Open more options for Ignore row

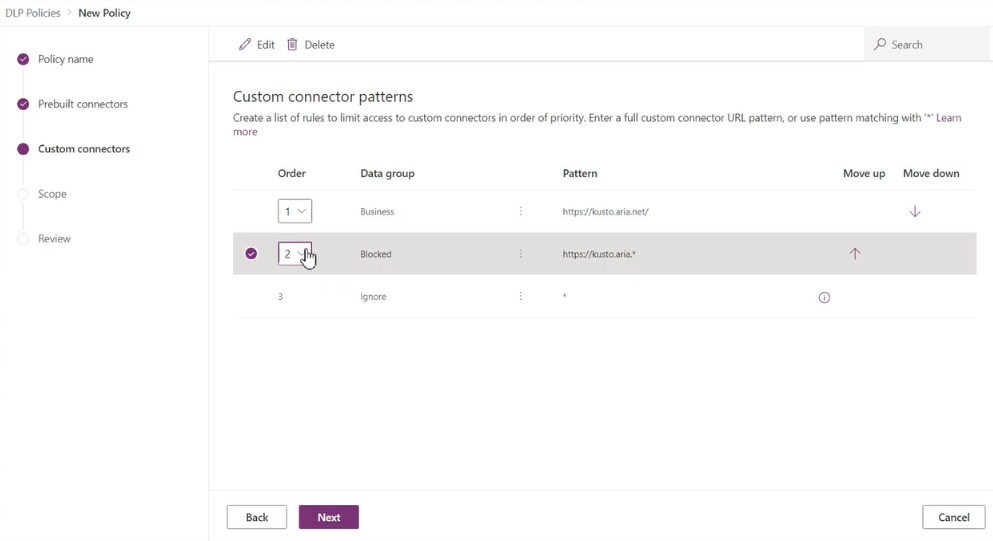[521, 296]
